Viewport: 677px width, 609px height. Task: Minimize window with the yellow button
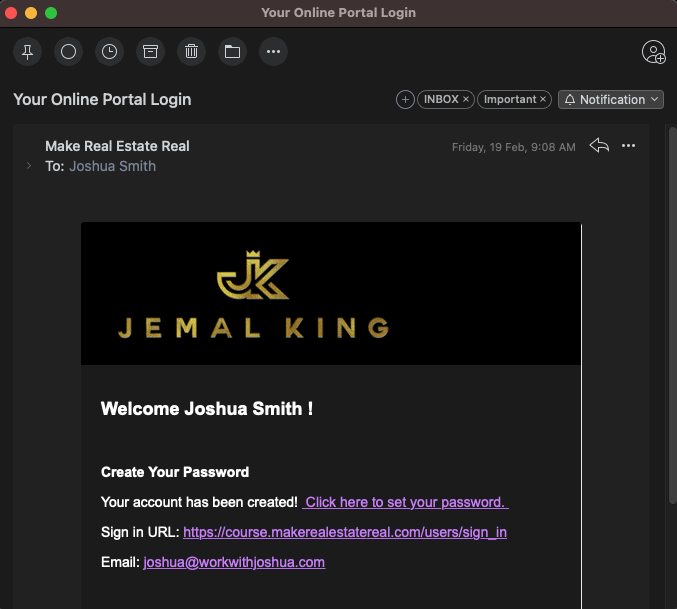point(31,13)
